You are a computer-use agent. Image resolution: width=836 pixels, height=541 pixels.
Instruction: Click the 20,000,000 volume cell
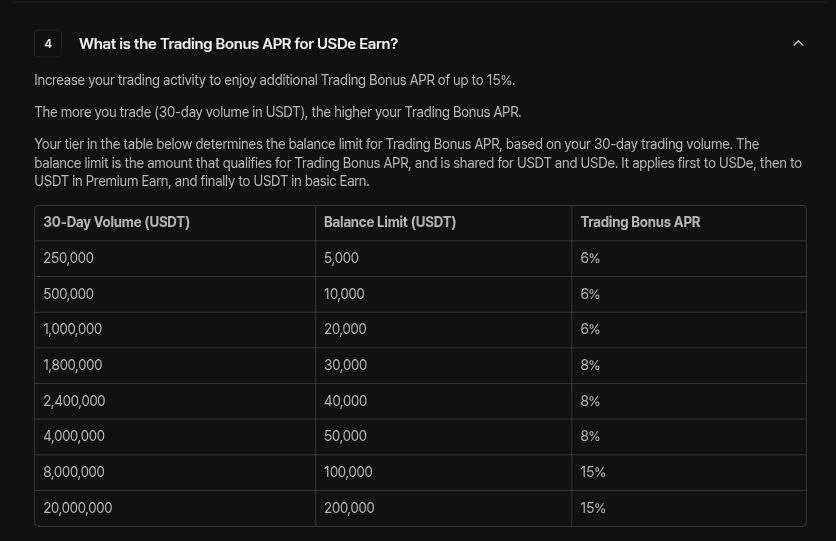tap(78, 508)
